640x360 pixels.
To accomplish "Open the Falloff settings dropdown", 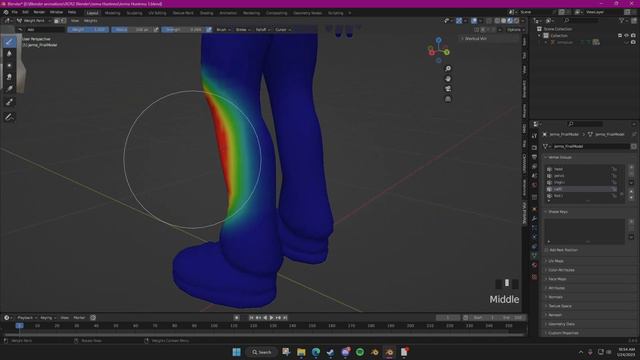I will click(x=263, y=29).
